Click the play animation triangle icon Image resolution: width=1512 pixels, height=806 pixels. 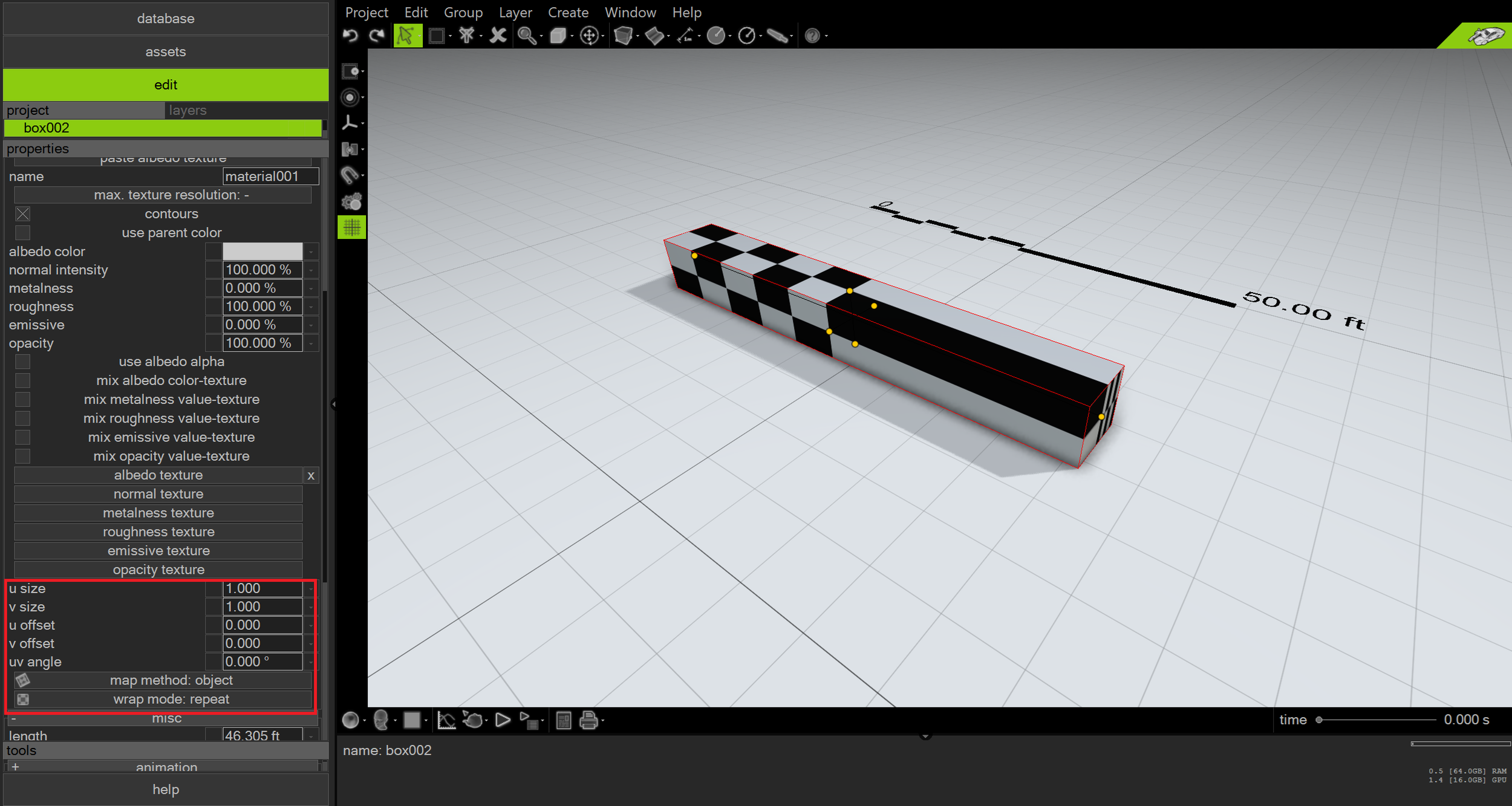502,720
